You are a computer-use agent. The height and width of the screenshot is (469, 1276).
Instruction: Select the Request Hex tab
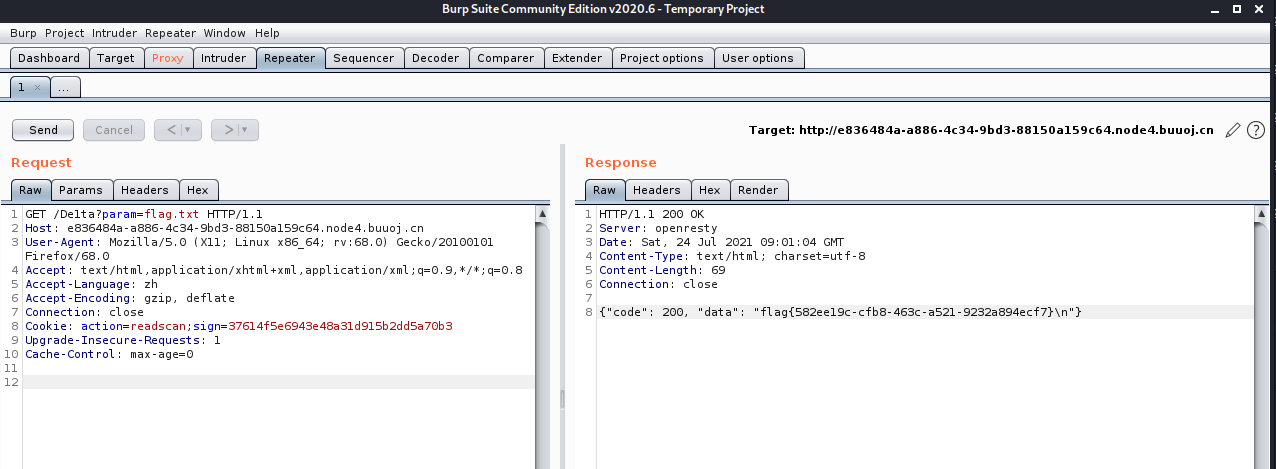pos(198,190)
